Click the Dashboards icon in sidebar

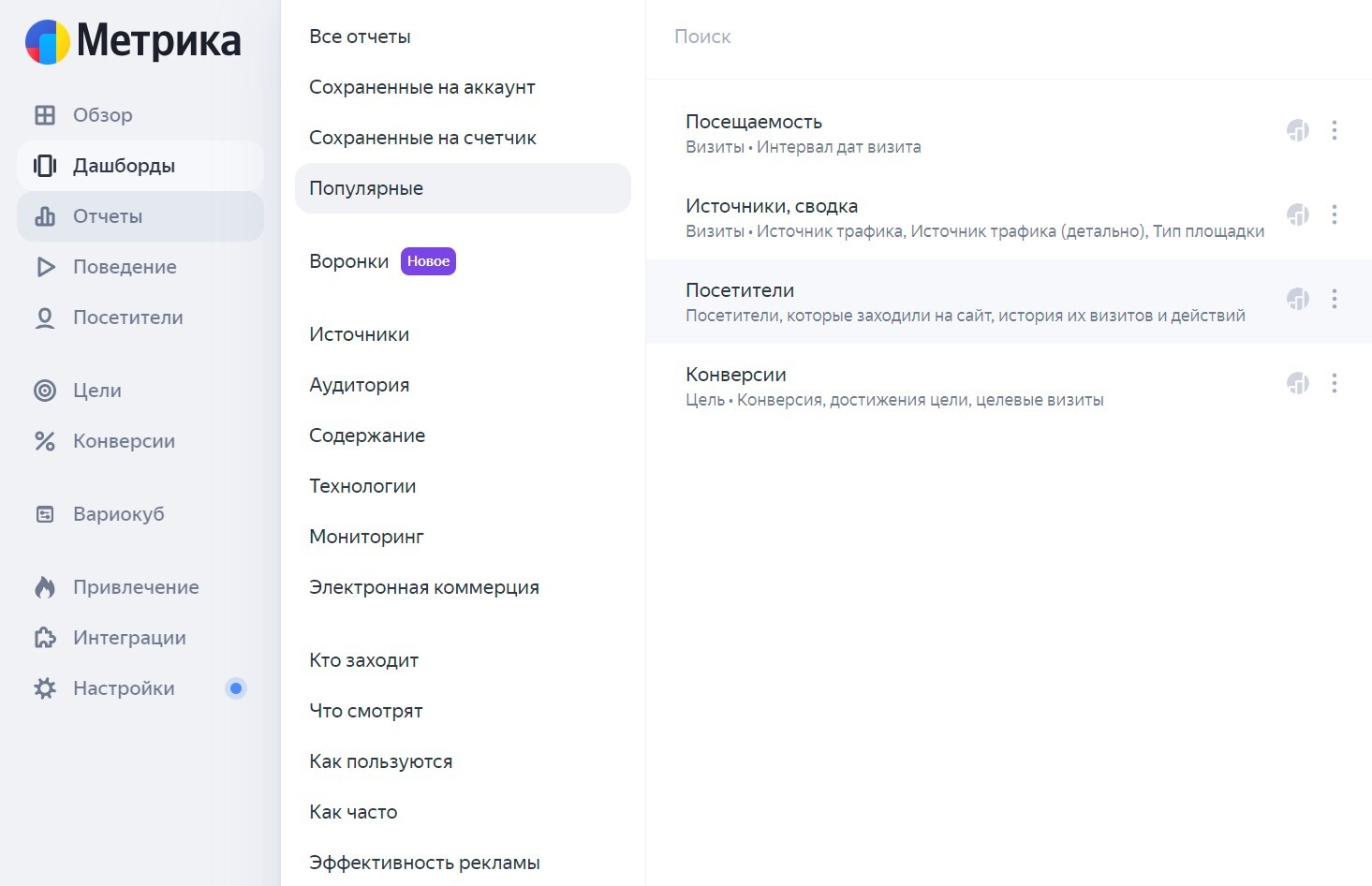[x=45, y=166]
